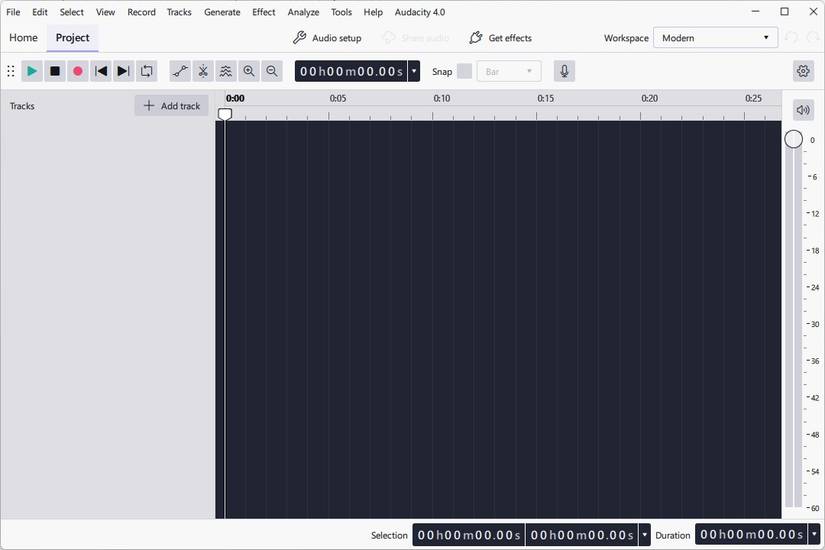Viewport: 825px width, 550px height.
Task: Open the Help menu
Action: click(x=373, y=12)
